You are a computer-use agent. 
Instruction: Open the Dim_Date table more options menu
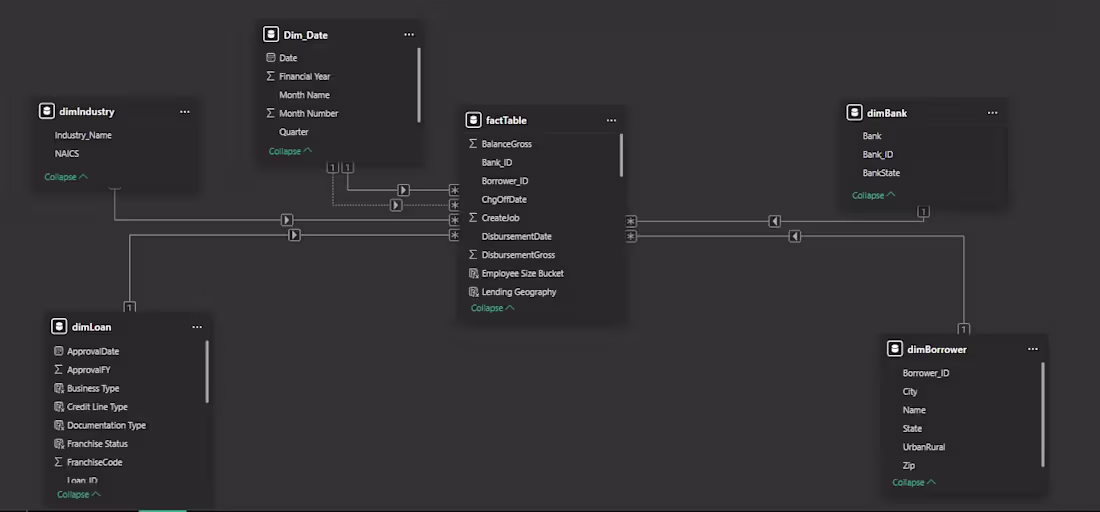pyautogui.click(x=409, y=34)
